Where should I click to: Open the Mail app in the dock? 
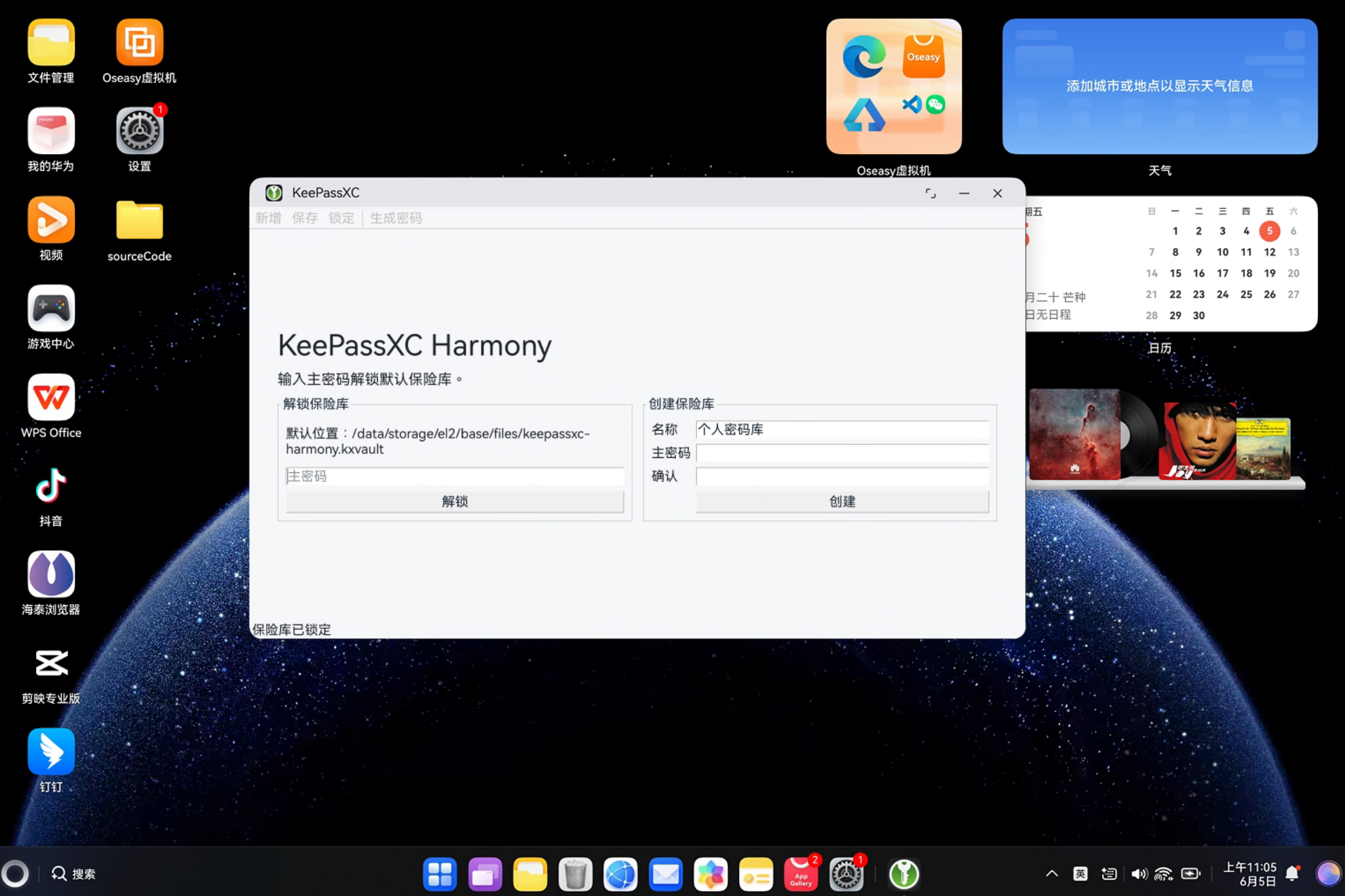point(666,874)
